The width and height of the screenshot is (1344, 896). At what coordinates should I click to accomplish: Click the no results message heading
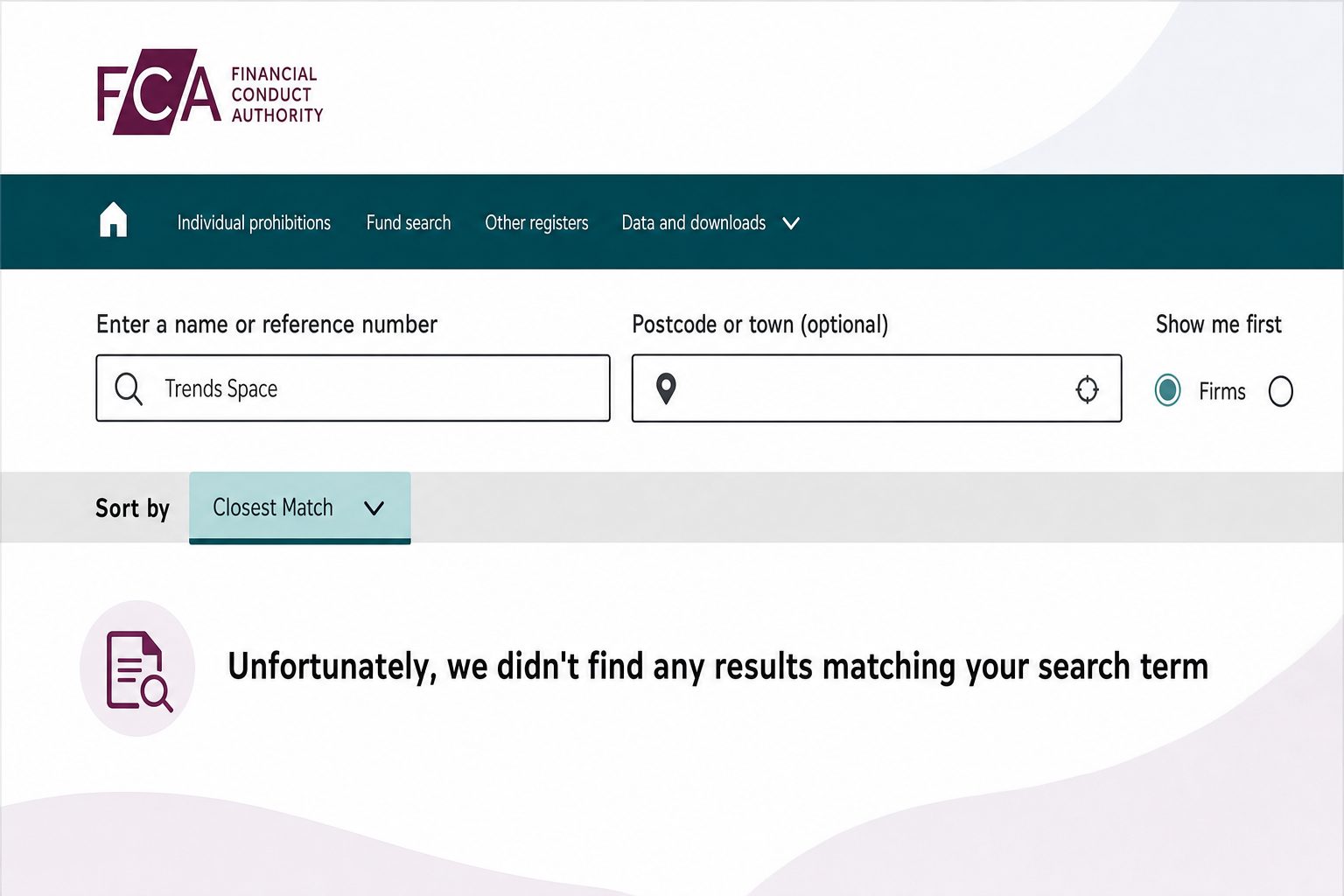(717, 667)
